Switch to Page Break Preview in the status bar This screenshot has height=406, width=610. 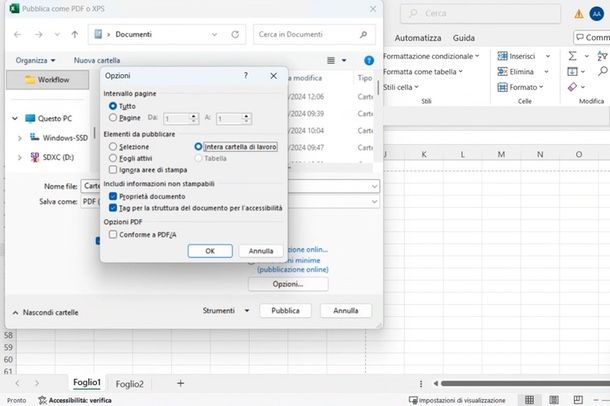tap(578, 400)
